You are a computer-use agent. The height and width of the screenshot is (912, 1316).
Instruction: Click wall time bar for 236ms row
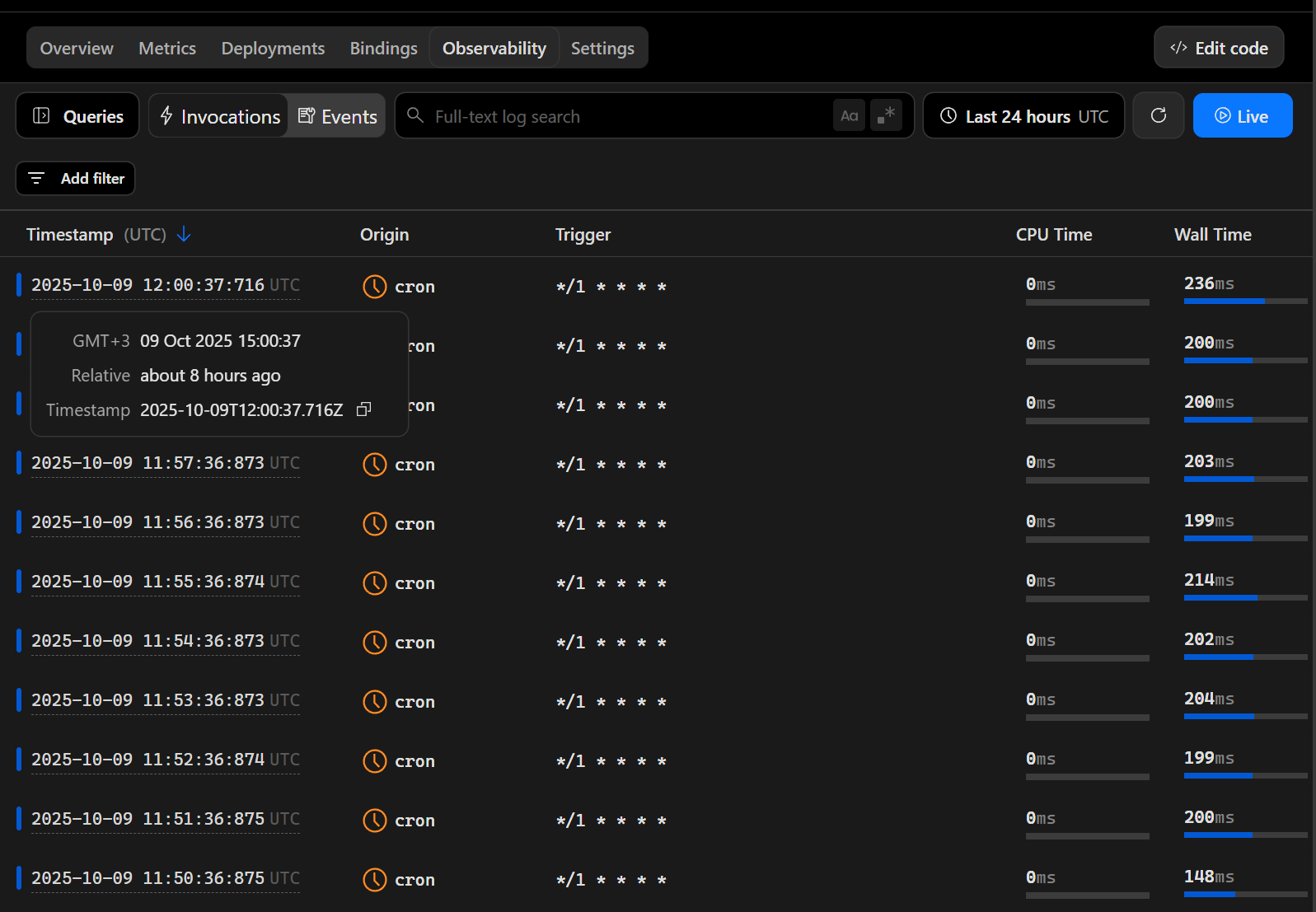(x=1246, y=302)
